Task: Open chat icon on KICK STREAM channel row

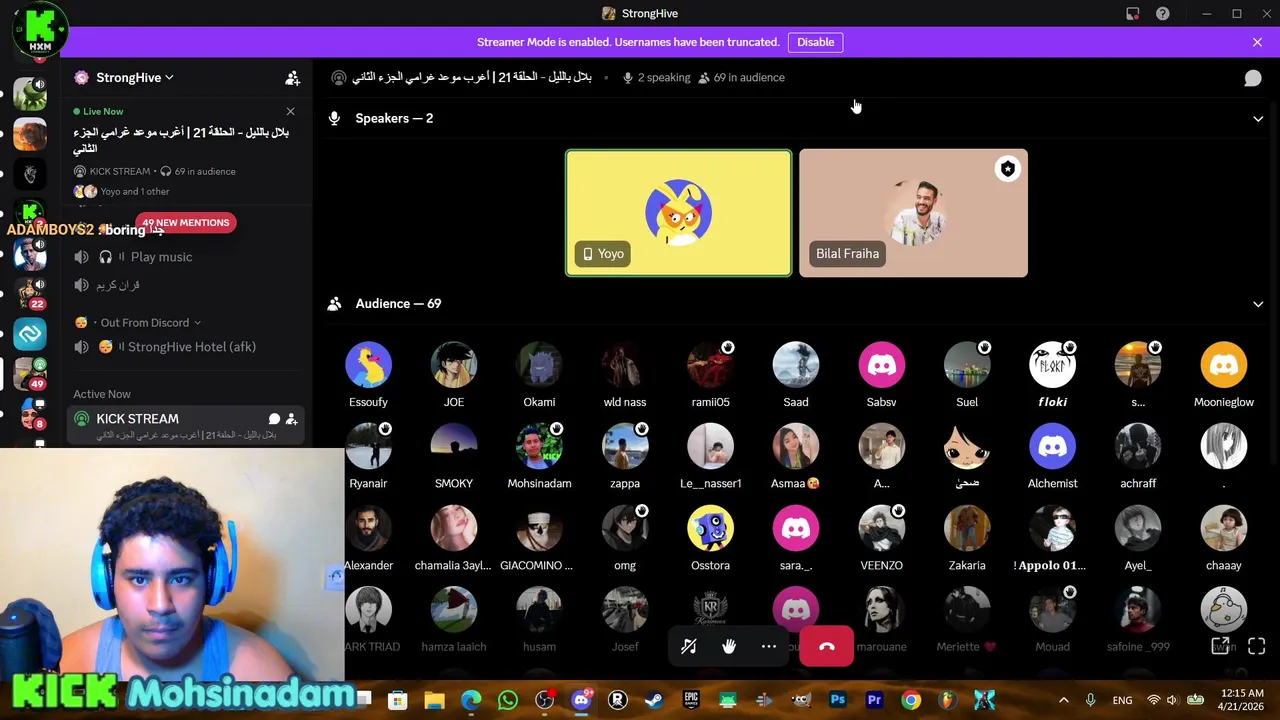Action: (274, 419)
